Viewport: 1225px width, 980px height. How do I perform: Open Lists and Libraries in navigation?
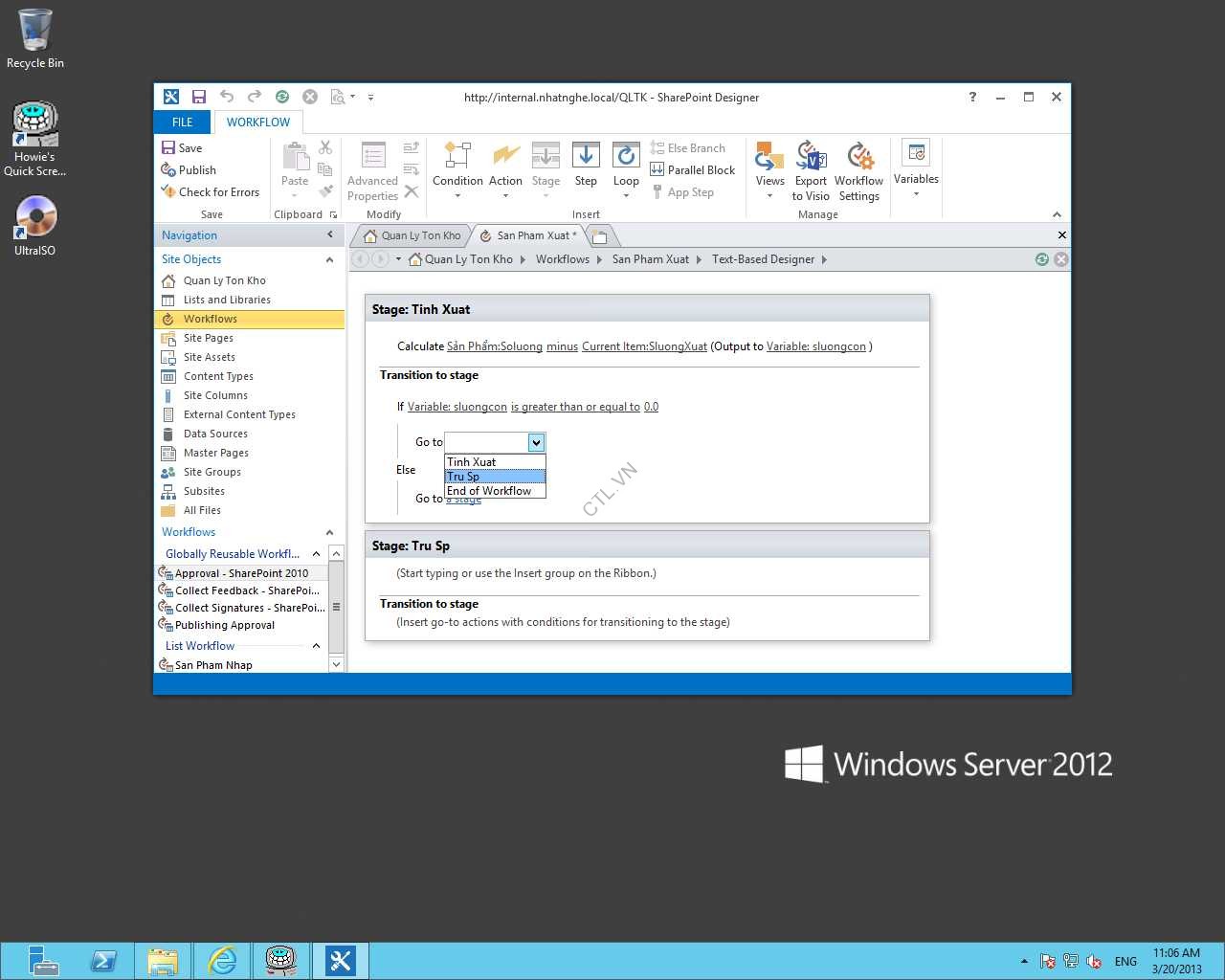227,300
